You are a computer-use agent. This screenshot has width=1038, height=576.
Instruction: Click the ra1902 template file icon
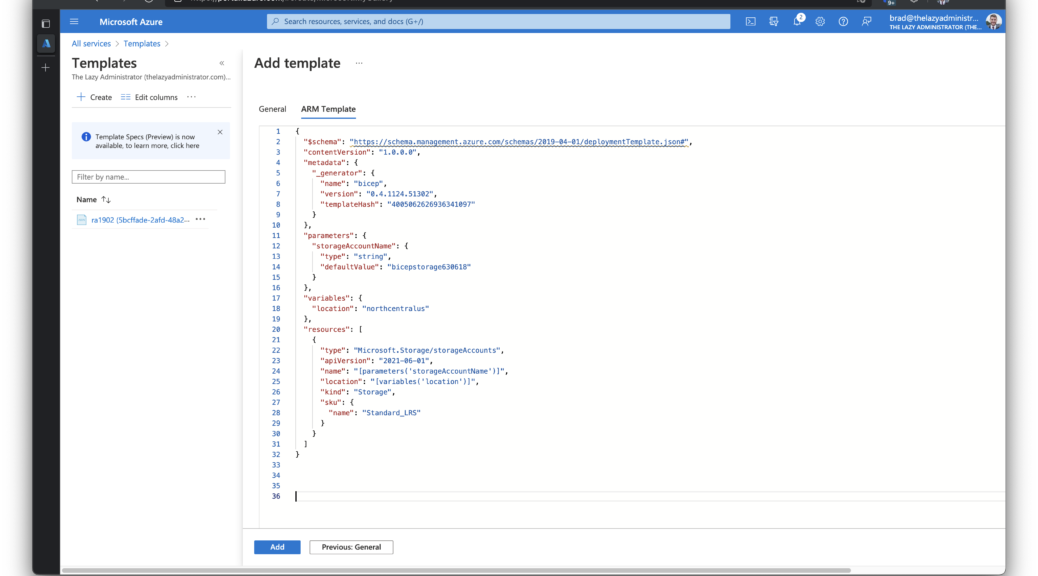pyautogui.click(x=81, y=220)
